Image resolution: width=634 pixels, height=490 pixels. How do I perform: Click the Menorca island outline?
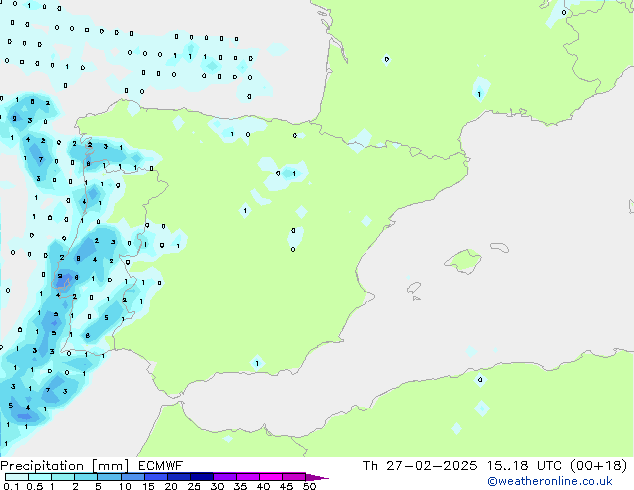(499, 247)
